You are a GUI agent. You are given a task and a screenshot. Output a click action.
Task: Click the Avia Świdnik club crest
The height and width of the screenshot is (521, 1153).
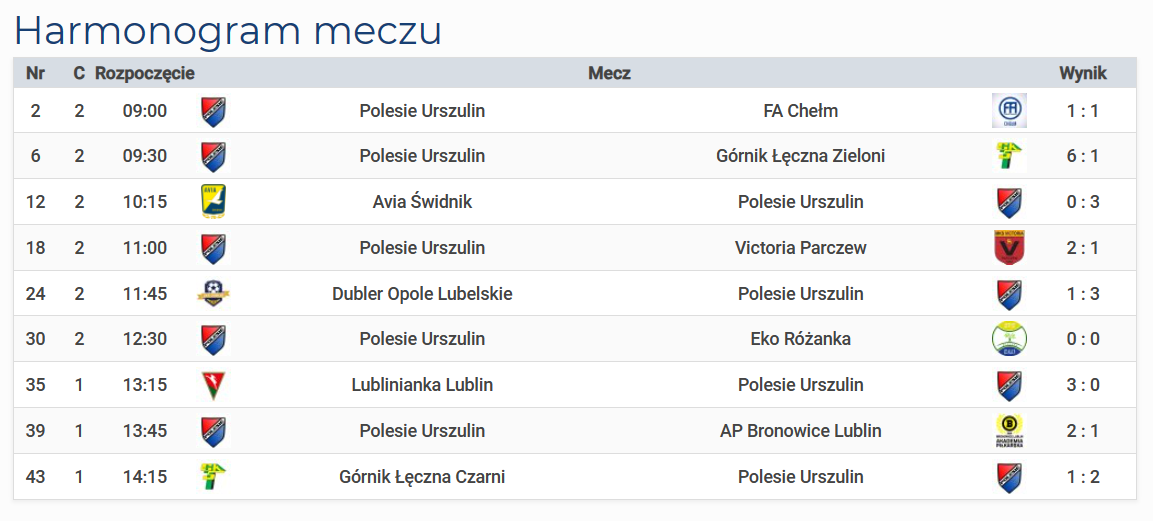pos(213,202)
